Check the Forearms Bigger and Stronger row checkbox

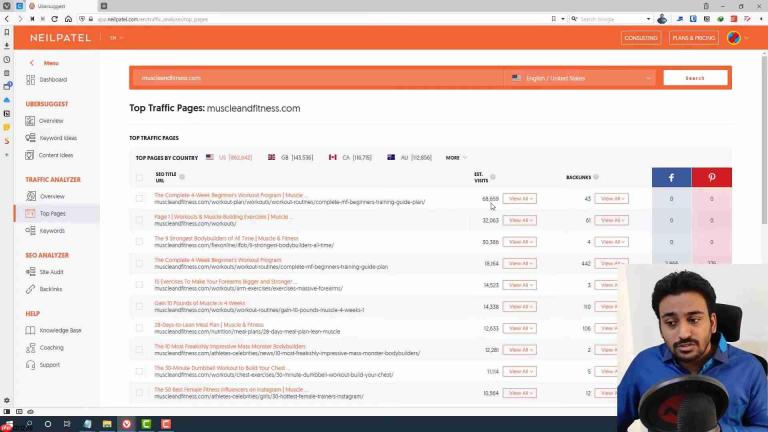click(x=140, y=285)
